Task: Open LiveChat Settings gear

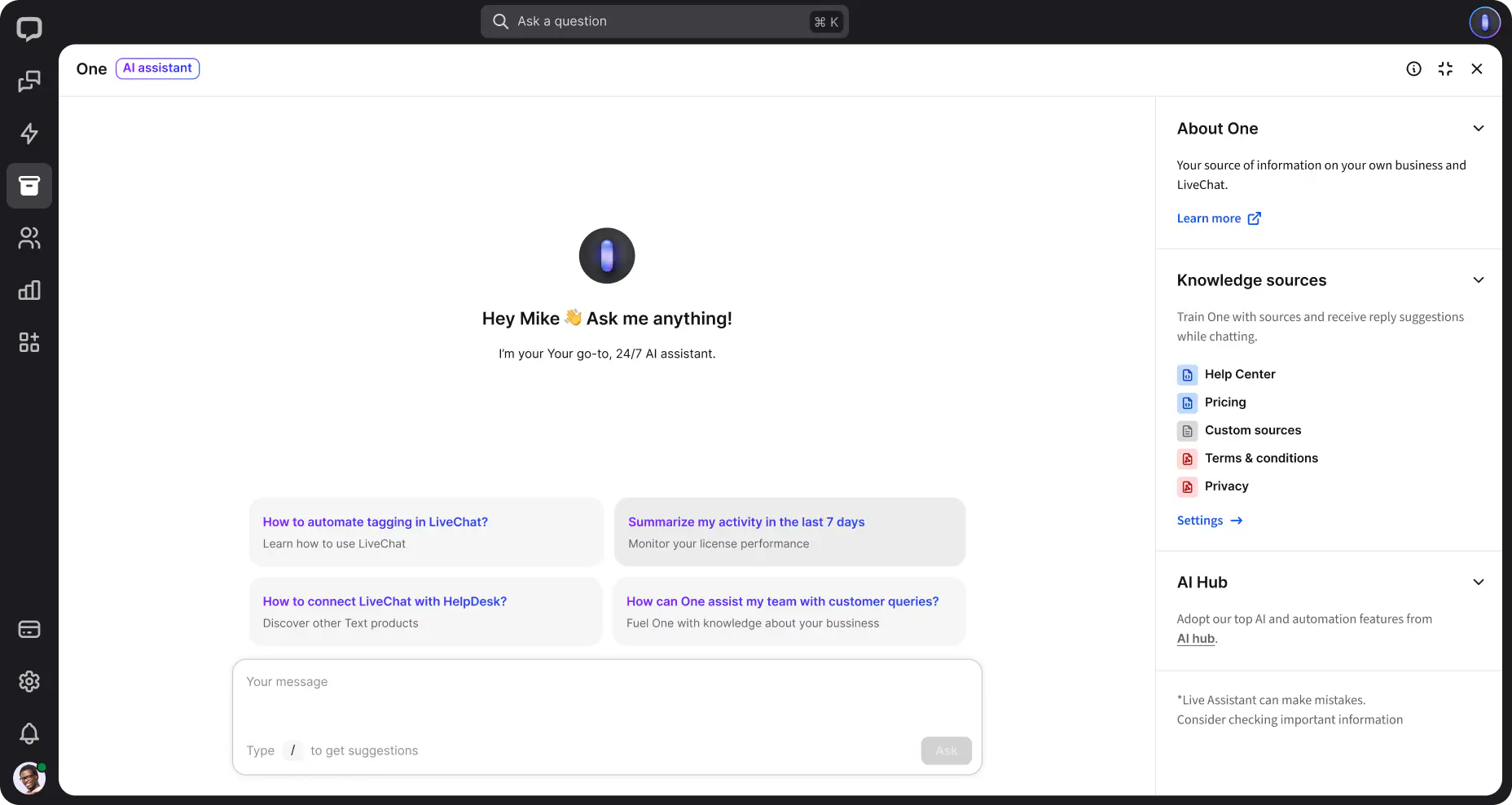Action: [x=29, y=682]
